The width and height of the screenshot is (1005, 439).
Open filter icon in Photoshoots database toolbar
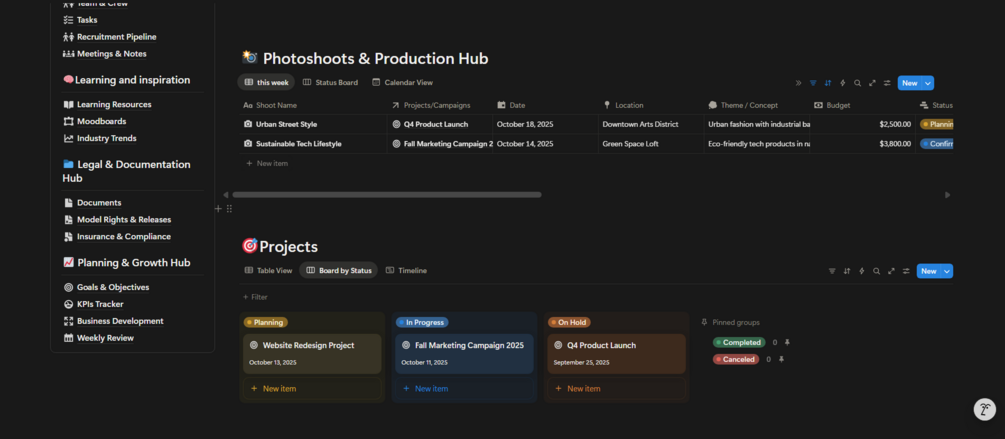click(813, 83)
